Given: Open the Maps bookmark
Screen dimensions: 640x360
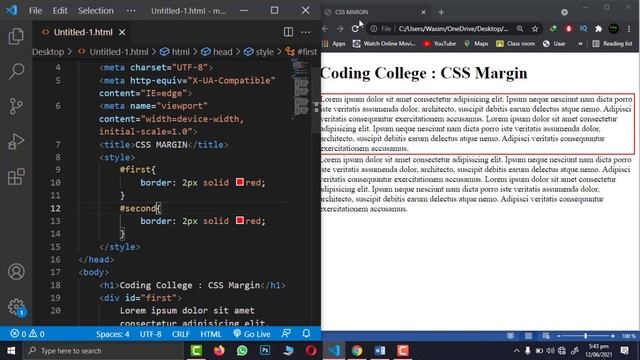Looking at the screenshot, I should point(476,44).
